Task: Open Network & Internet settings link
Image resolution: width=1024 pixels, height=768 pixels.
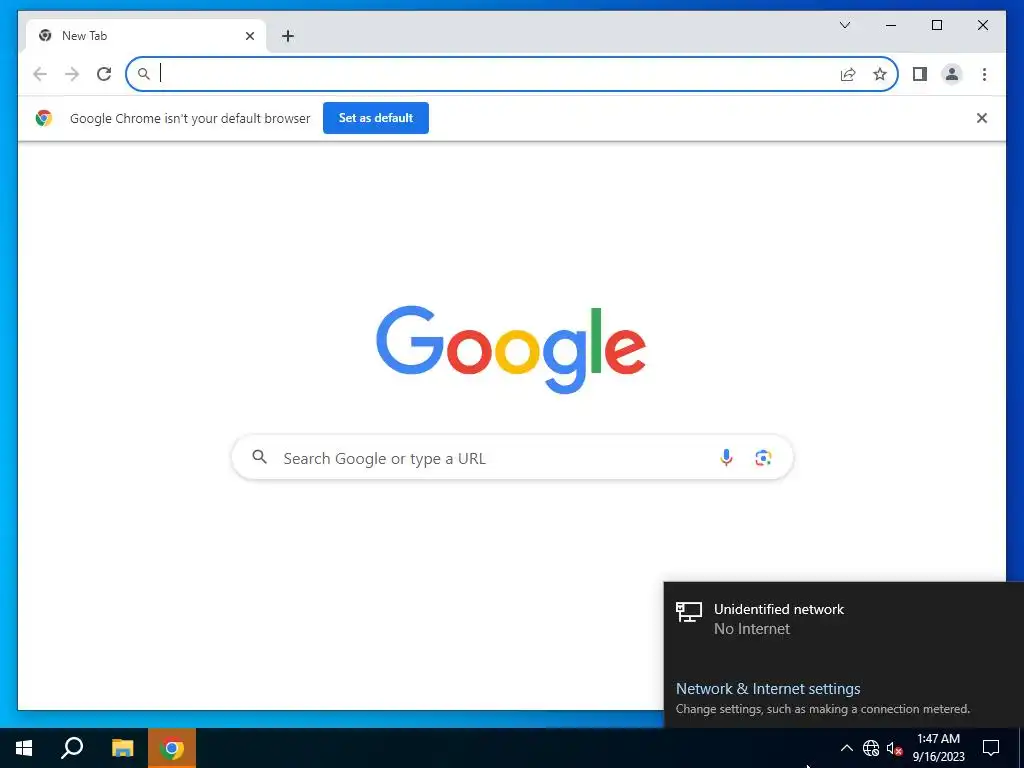Action: [x=768, y=688]
